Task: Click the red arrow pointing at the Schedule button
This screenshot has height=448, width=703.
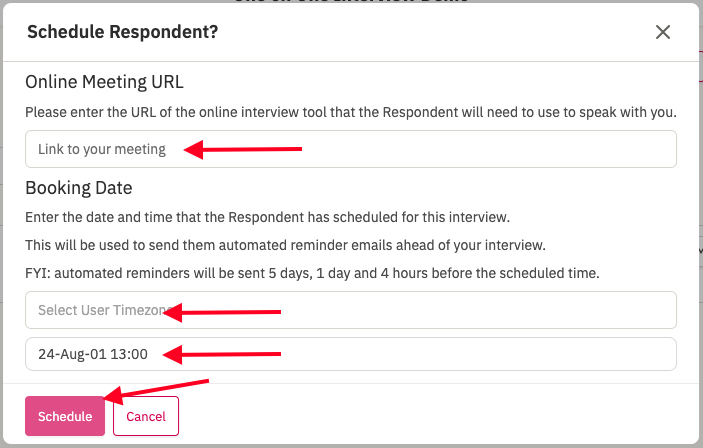Action: pos(156,390)
